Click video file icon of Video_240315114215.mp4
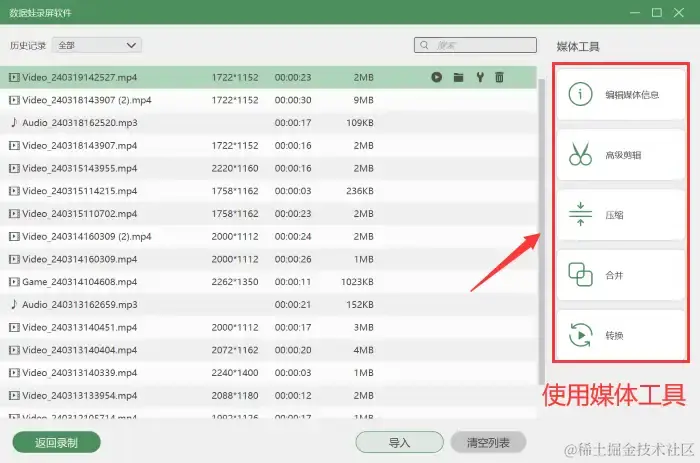Screen dimensions: 700x463 pos(14,191)
